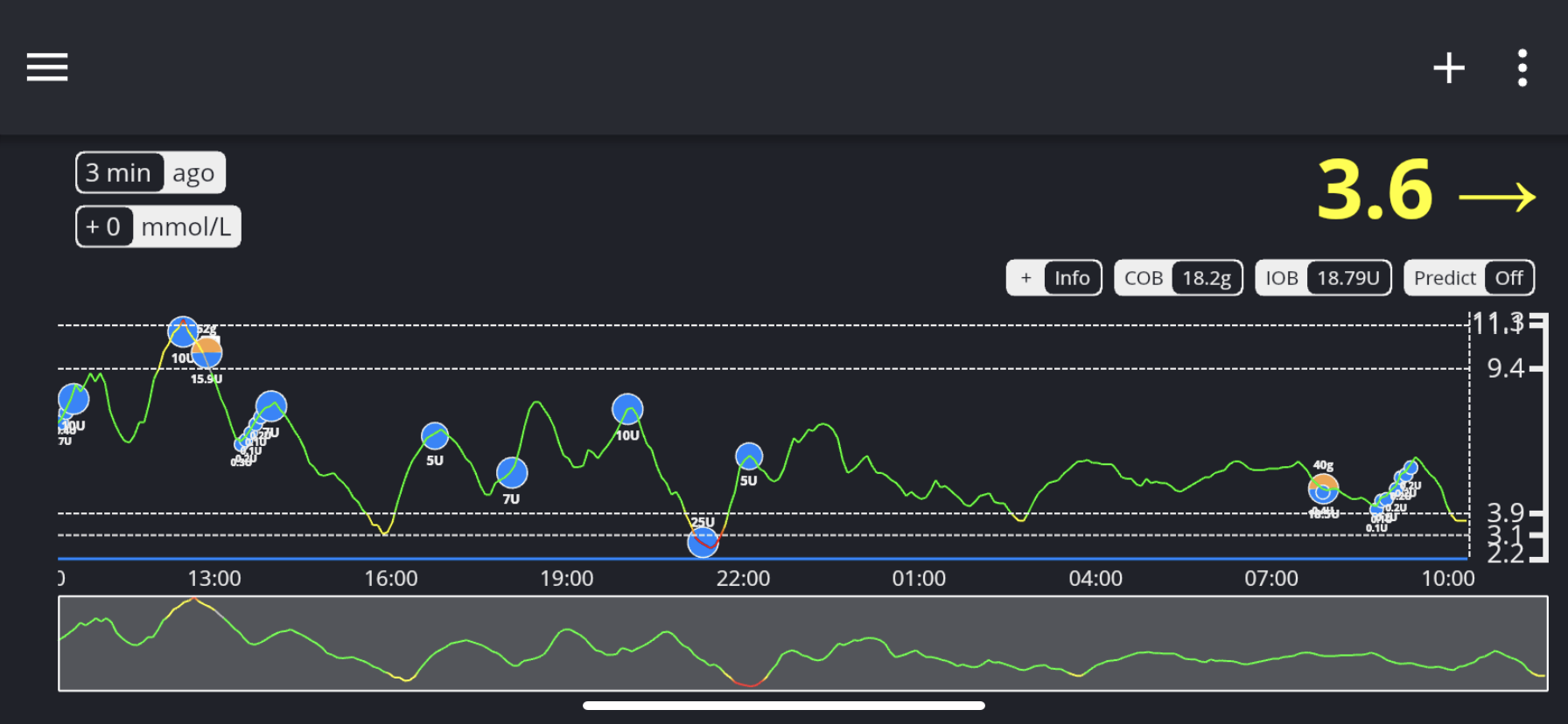Click the 10U bolus marker near 20:00

(627, 408)
